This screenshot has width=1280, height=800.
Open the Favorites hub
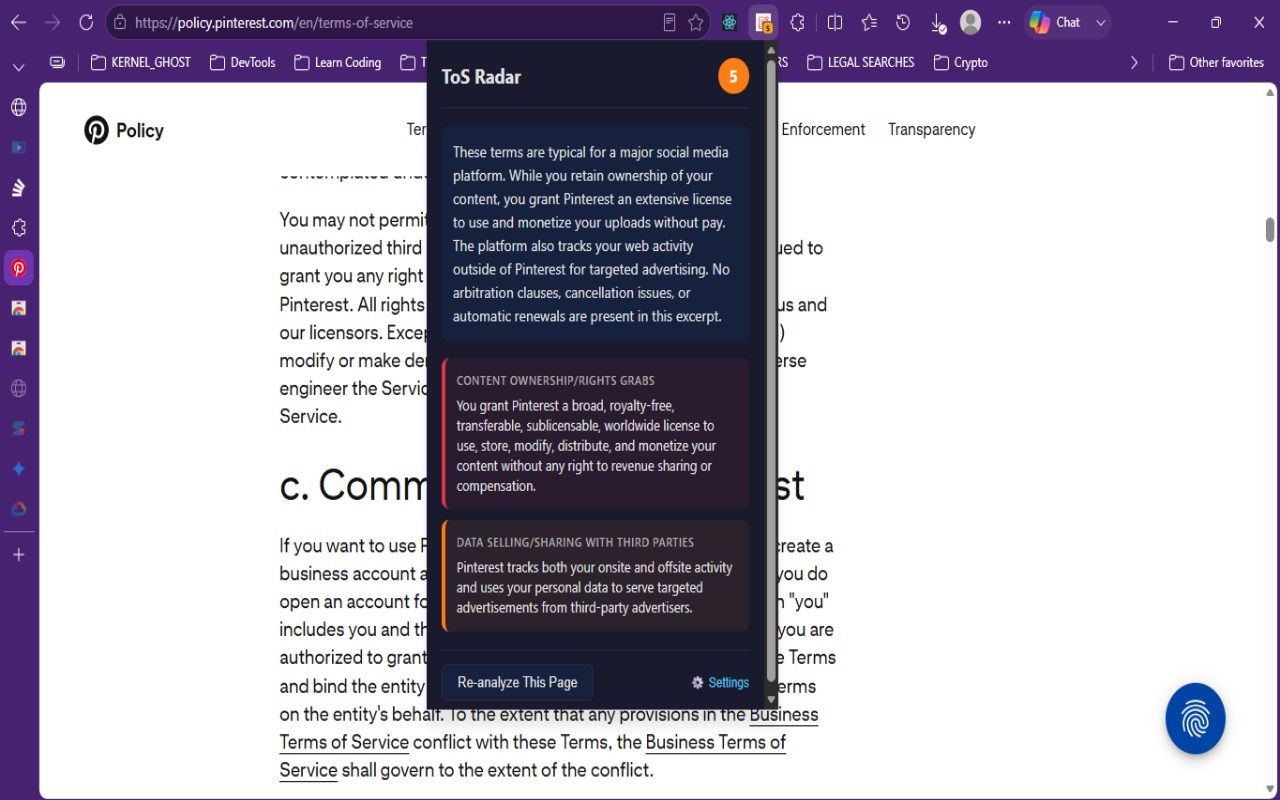869,22
